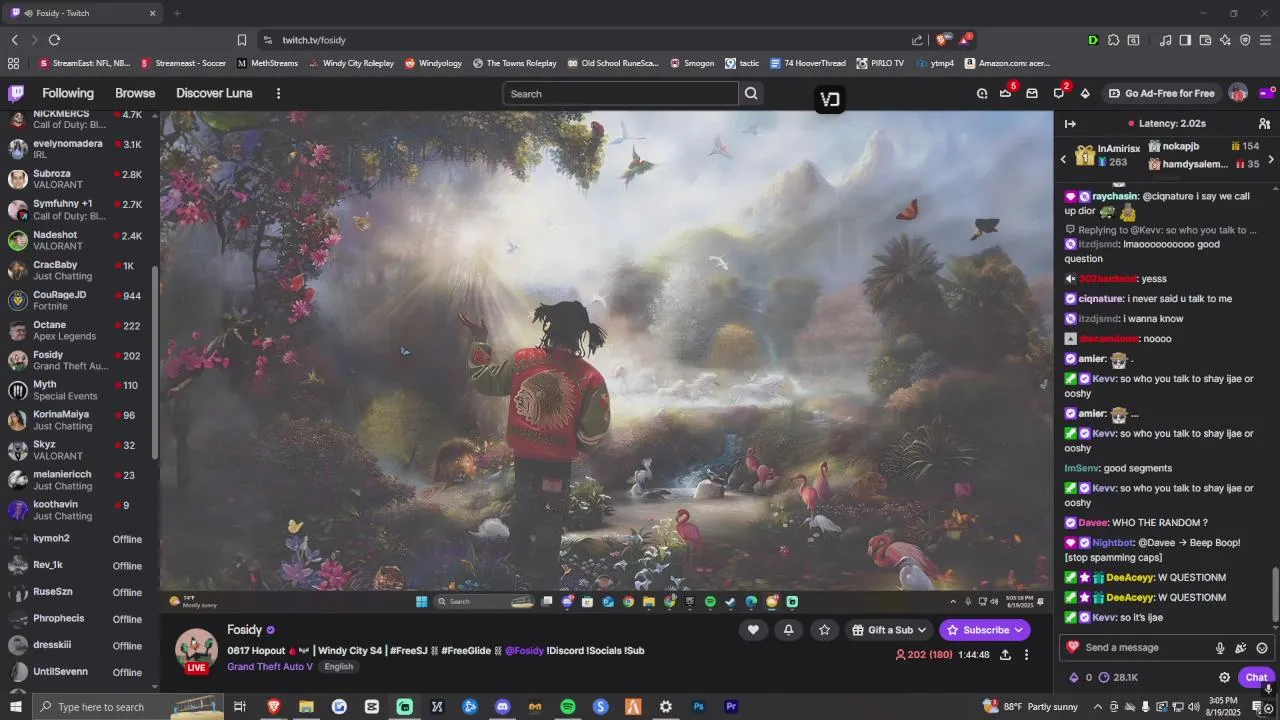Click the Get Bits diamond icon
This screenshot has height=720, width=1280.
pos(1085,93)
